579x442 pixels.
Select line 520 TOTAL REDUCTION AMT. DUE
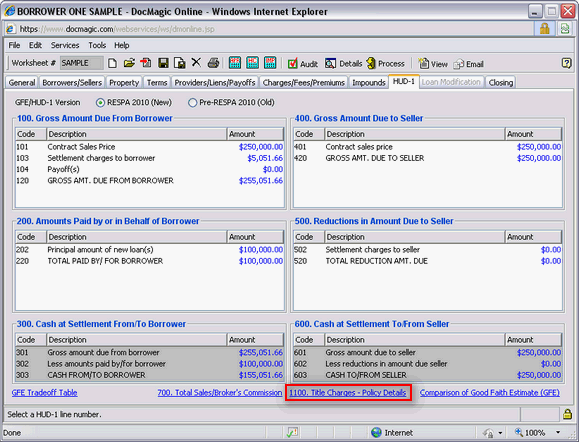point(428,261)
